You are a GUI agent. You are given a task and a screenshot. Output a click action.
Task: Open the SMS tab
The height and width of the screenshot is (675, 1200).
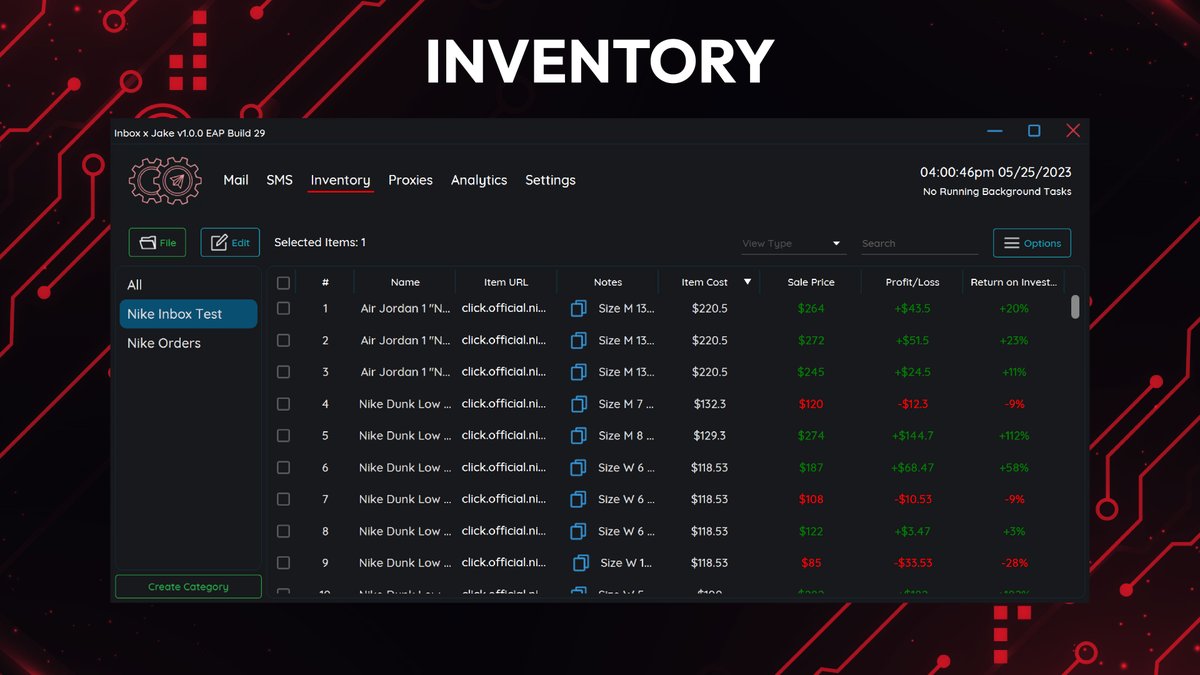280,180
